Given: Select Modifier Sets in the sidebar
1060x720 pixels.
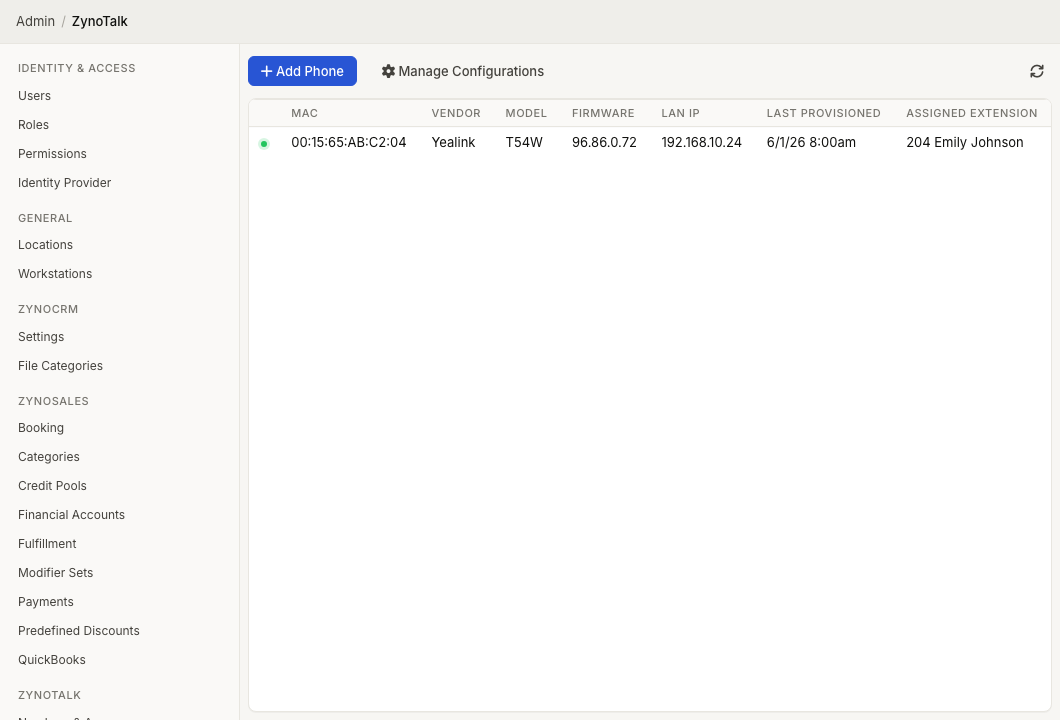Looking at the screenshot, I should [55, 573].
